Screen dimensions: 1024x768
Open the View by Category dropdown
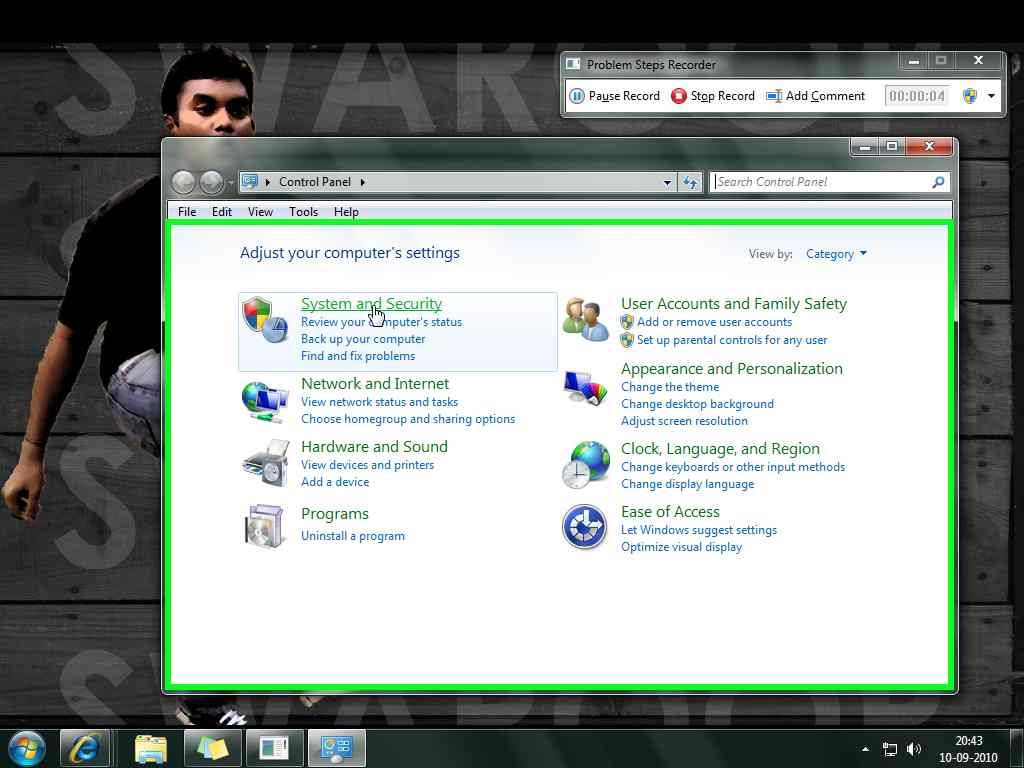coord(836,253)
